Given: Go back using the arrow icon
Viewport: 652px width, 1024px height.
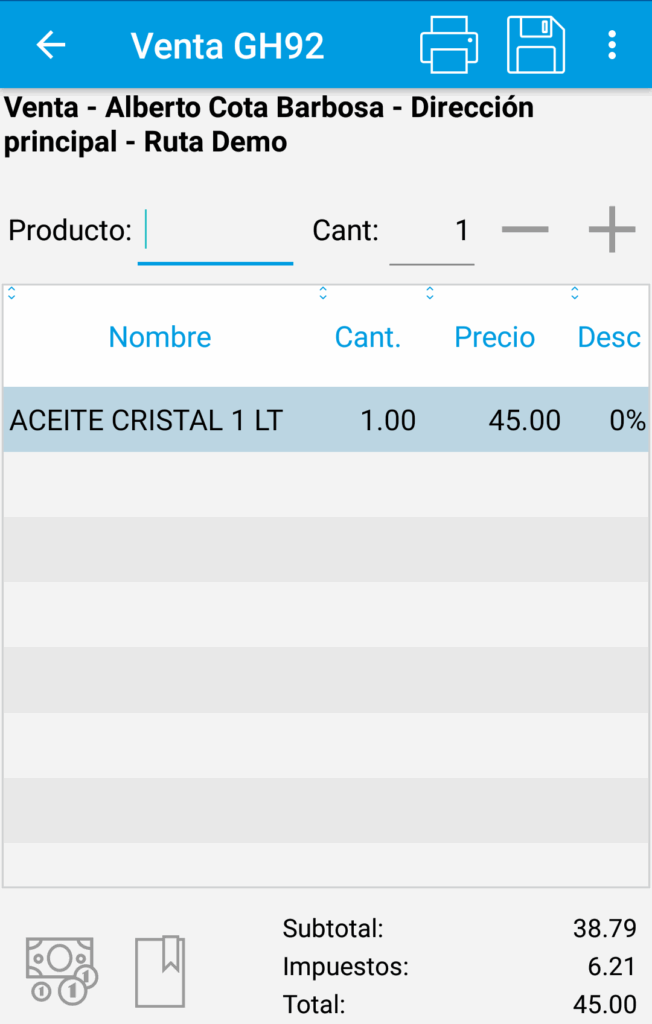Looking at the screenshot, I should (x=50, y=45).
